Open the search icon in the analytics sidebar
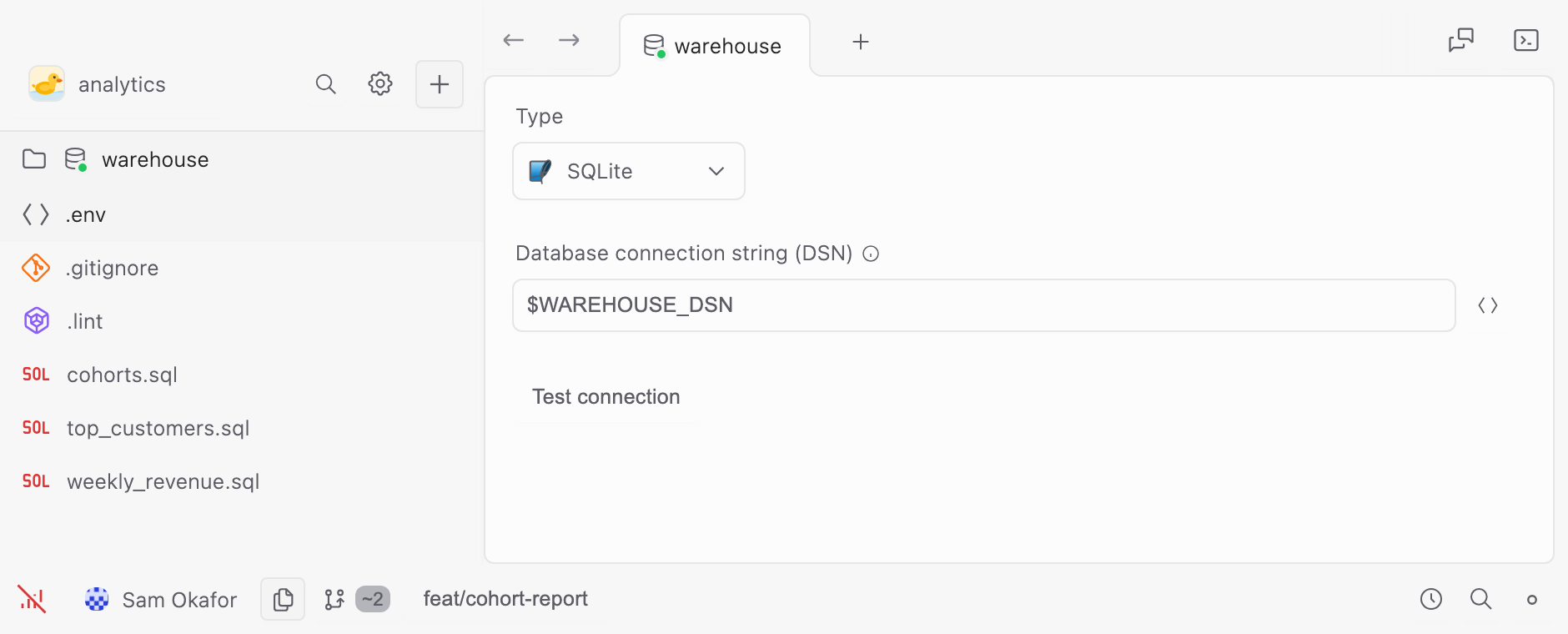1568x634 pixels. point(325,84)
